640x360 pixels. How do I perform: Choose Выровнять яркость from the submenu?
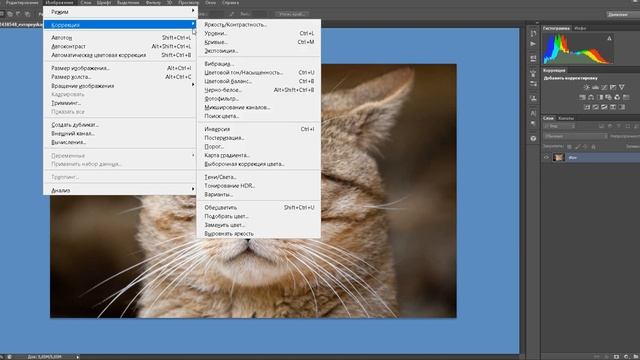click(259, 233)
